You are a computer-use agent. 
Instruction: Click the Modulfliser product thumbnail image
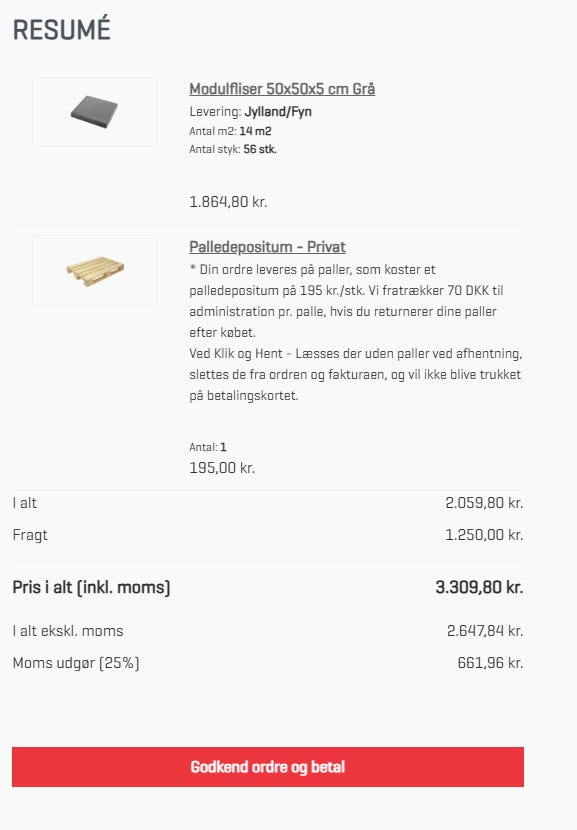(96, 111)
